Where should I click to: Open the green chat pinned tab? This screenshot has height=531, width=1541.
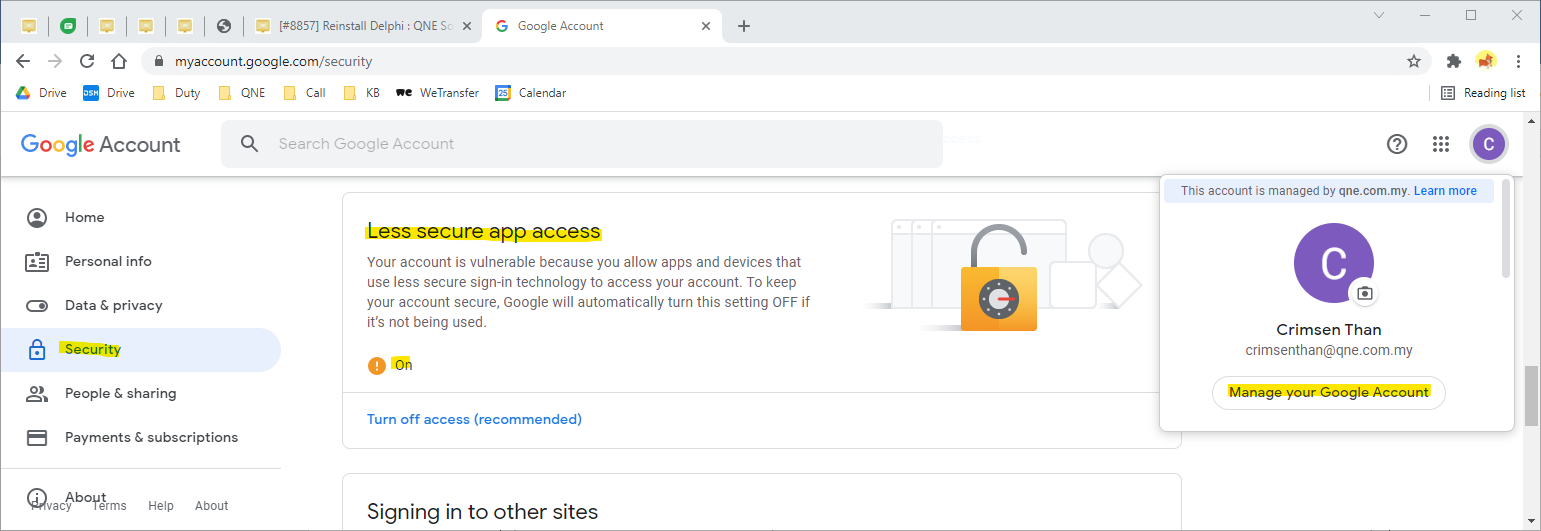pyautogui.click(x=67, y=26)
